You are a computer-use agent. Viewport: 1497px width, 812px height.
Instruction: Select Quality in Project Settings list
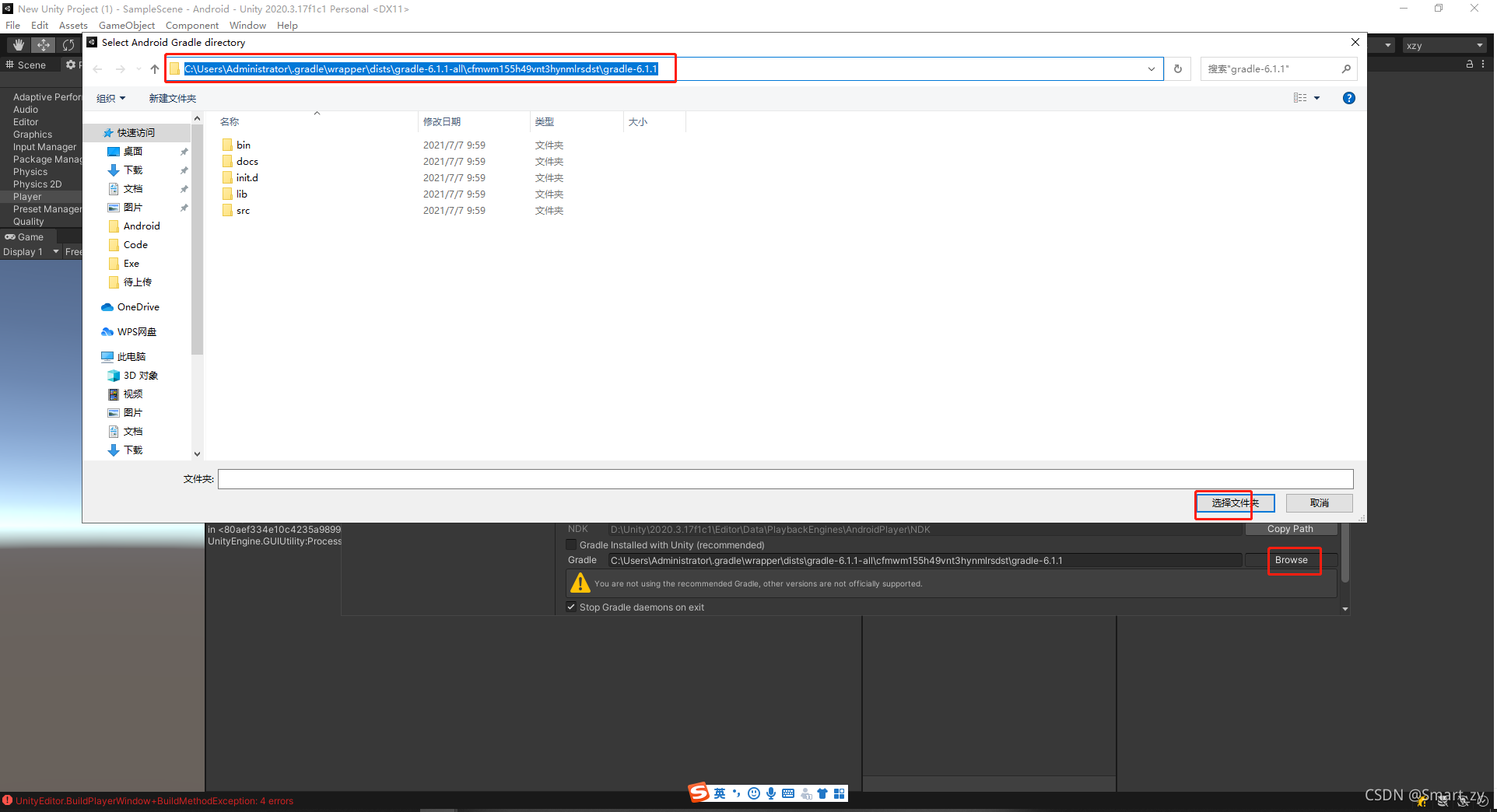[x=29, y=222]
